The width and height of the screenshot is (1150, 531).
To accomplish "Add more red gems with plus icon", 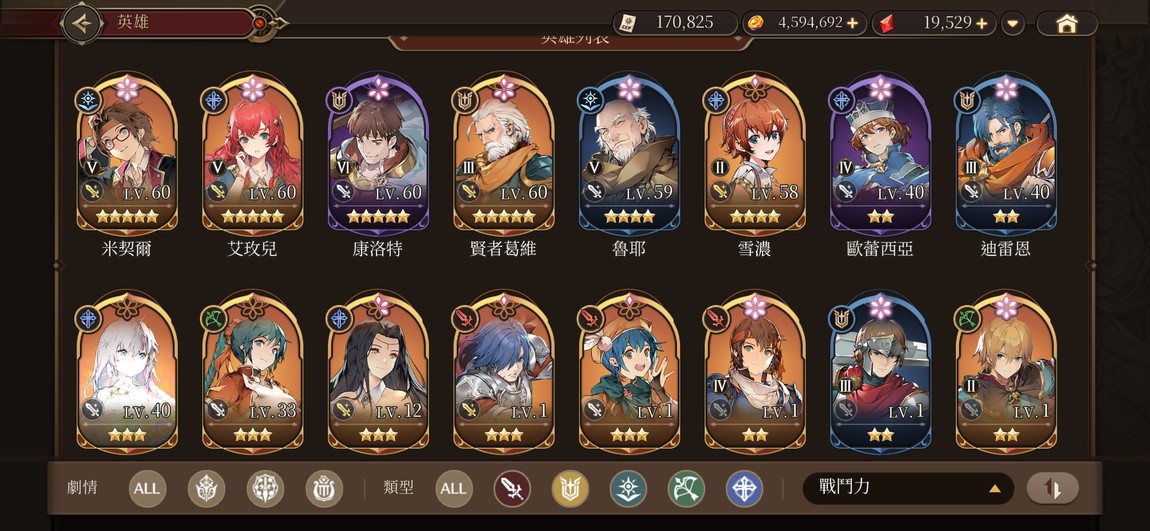I will [982, 23].
